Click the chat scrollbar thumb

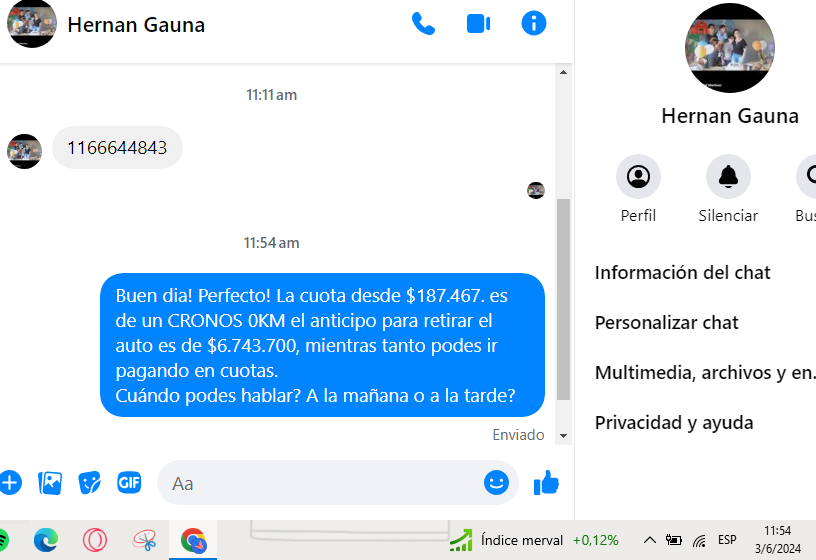click(563, 299)
